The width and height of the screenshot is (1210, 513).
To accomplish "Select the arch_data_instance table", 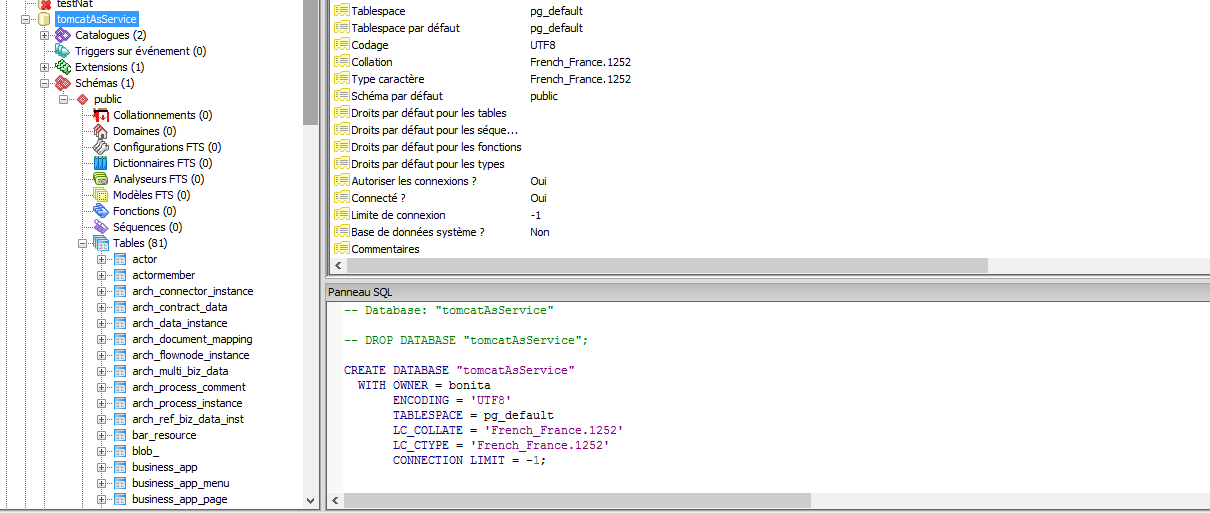I will (179, 323).
